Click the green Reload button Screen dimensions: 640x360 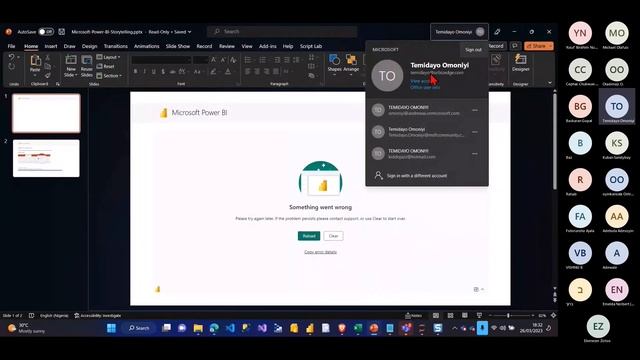309,236
